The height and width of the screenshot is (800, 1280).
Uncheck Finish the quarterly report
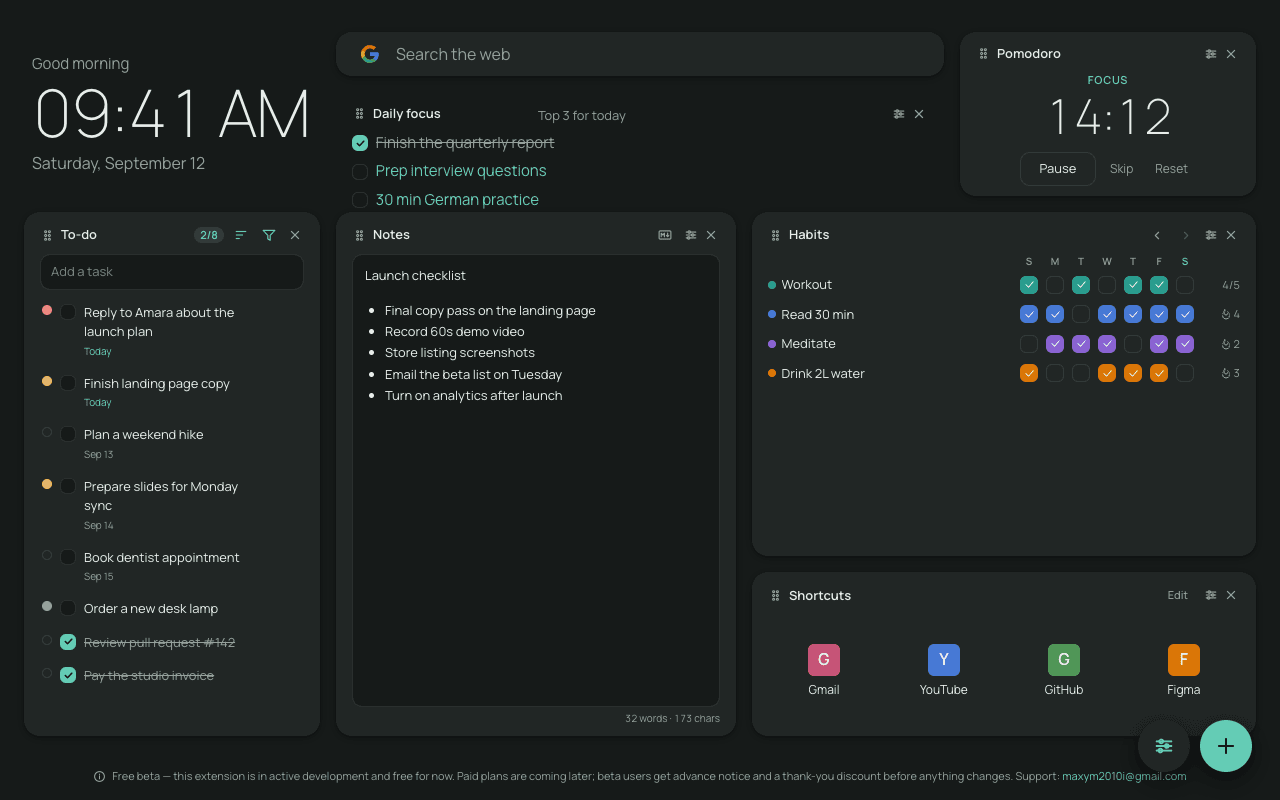pos(360,143)
